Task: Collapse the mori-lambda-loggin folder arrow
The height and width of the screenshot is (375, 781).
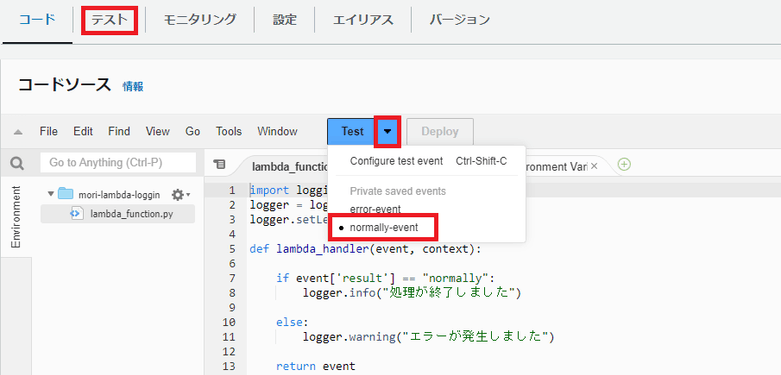Action: click(x=50, y=194)
